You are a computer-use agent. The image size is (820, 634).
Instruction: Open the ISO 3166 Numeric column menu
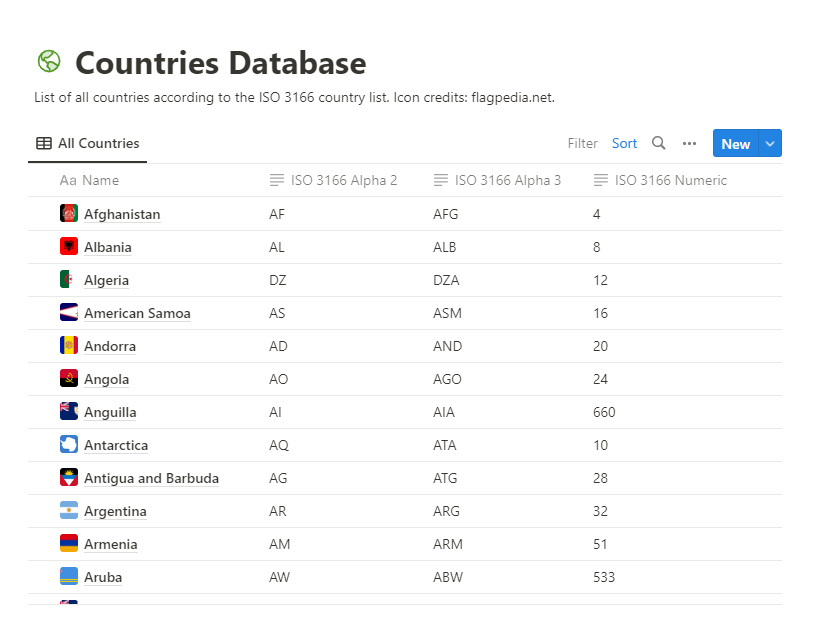(x=660, y=180)
